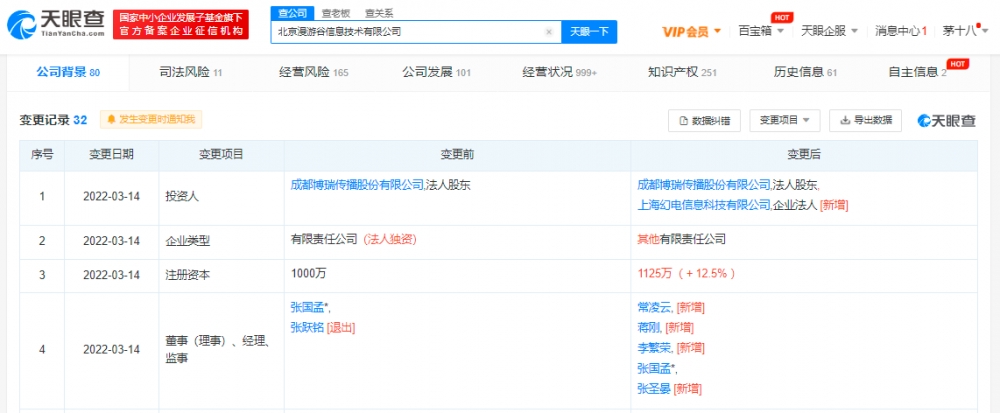Open the 常凌云 person link

tap(654, 307)
